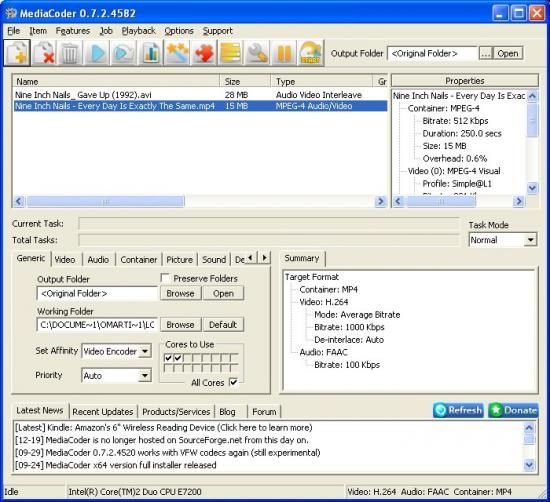Click the Kindle latest news link

[163, 428]
